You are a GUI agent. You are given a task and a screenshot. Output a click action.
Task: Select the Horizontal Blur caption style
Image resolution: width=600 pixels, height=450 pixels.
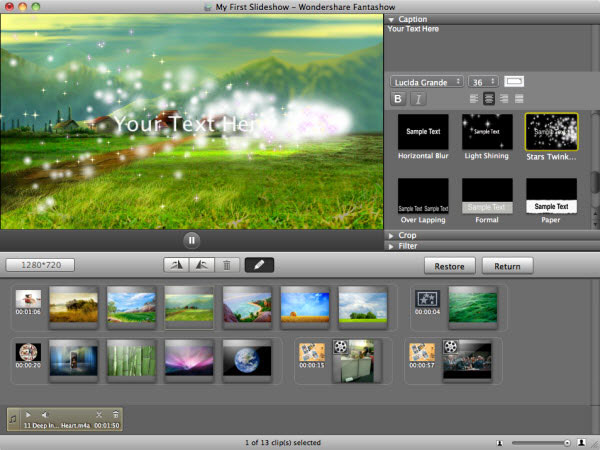point(423,132)
